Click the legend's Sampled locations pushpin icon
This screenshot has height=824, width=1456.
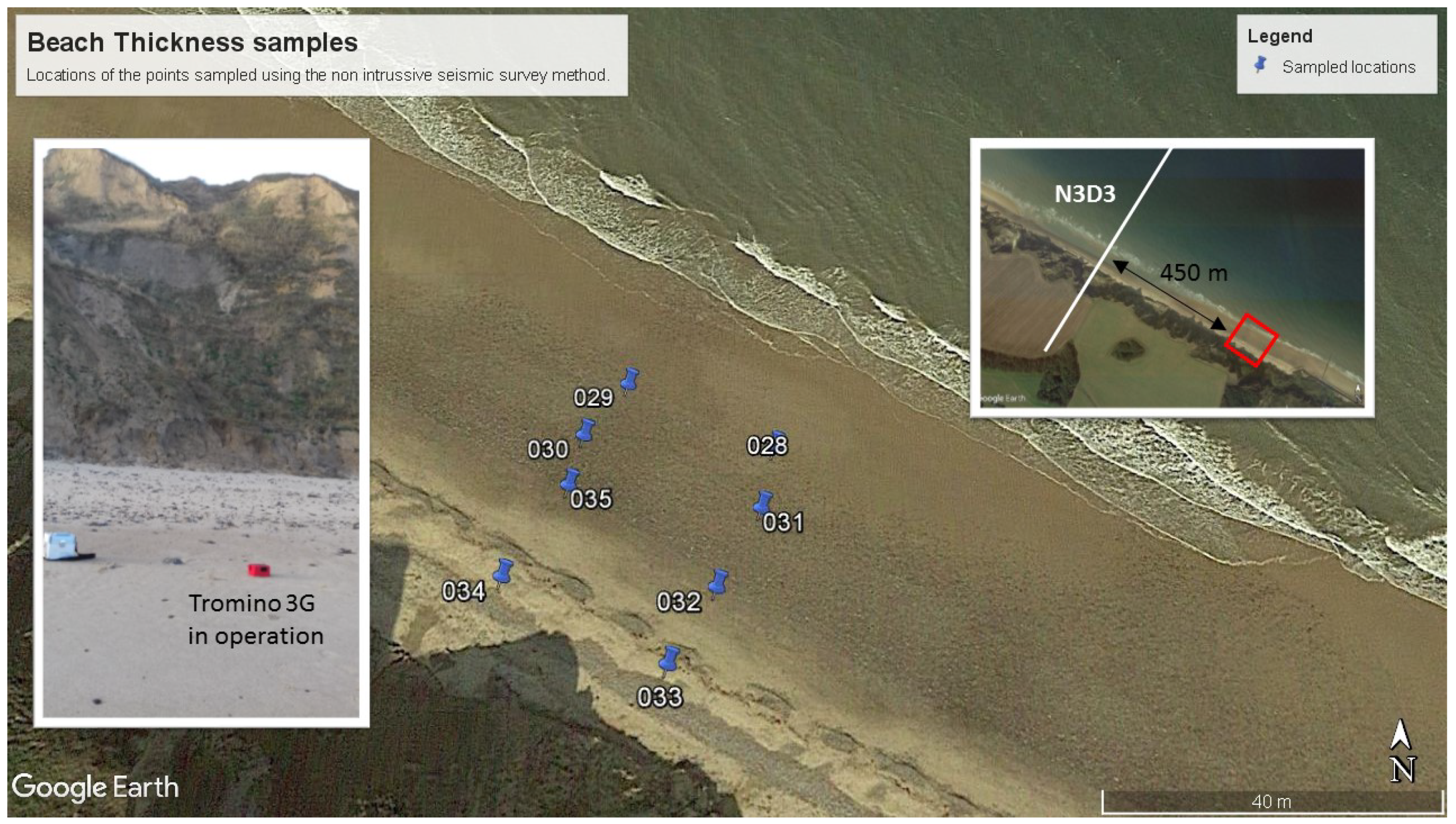pos(1260,65)
